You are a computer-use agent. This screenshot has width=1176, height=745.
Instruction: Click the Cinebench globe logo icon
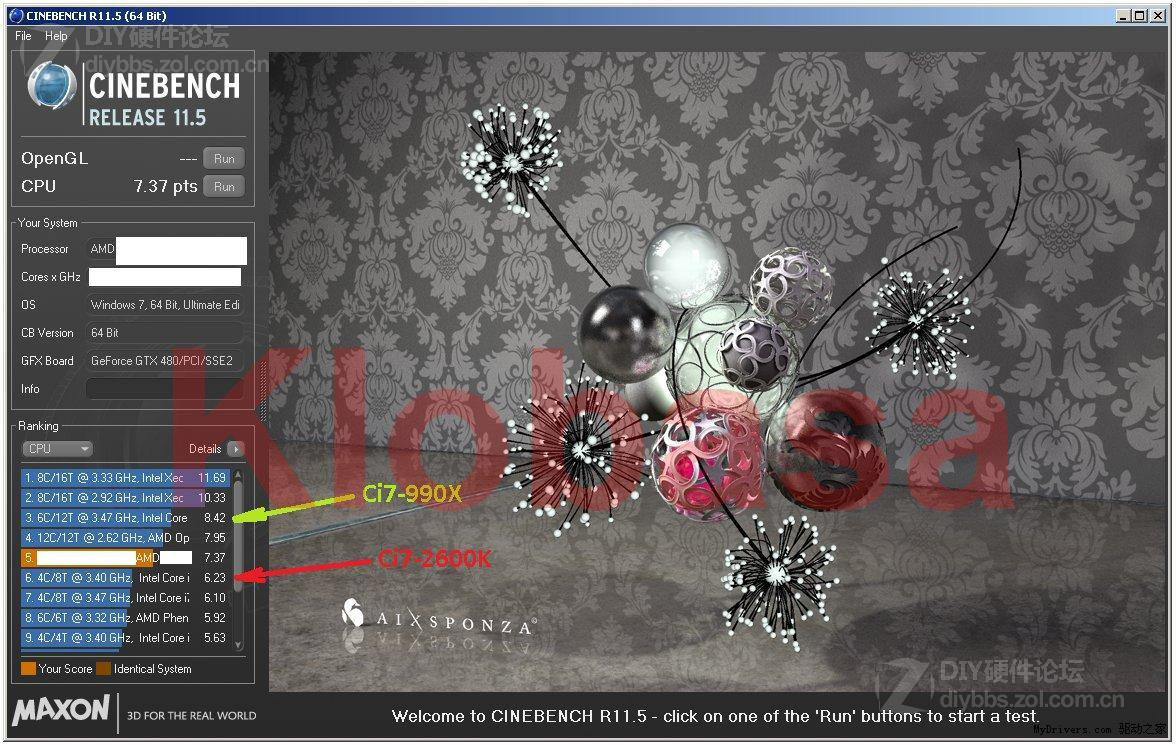click(51, 86)
